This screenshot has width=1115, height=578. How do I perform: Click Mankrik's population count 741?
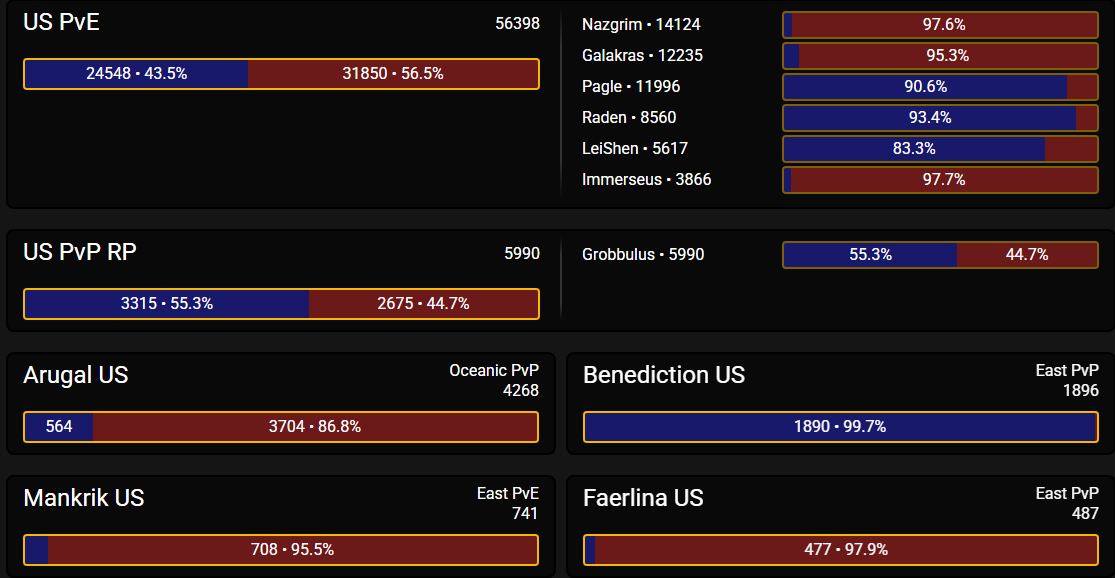[525, 513]
